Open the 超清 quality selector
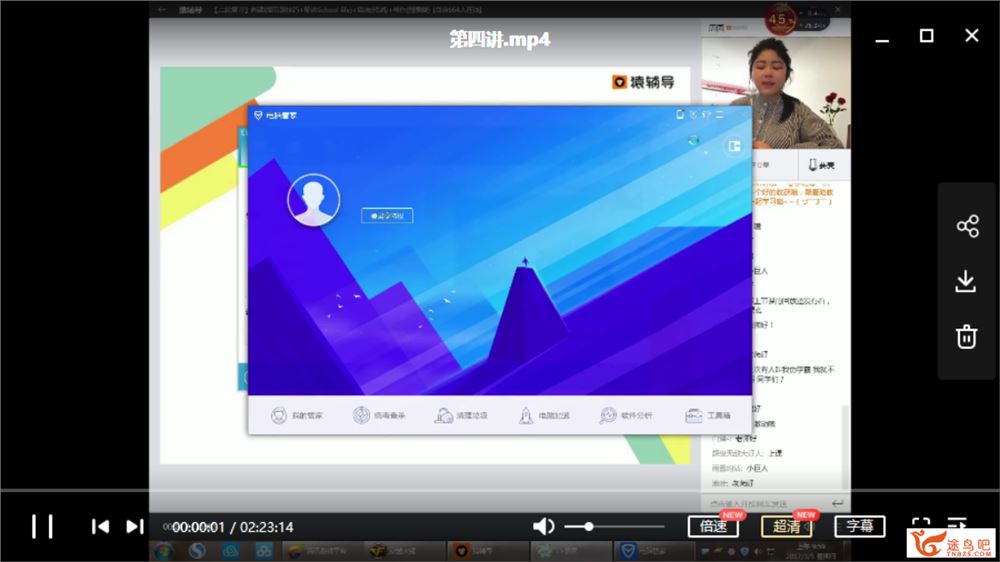This screenshot has height=562, width=1000. 786,526
